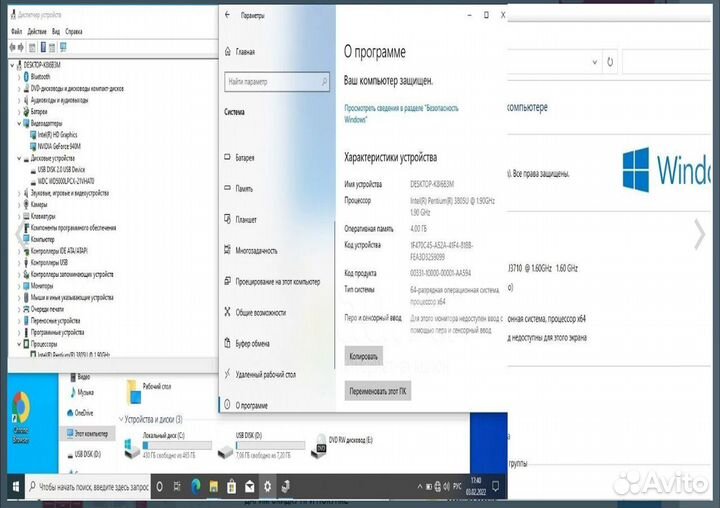The height and width of the screenshot is (508, 720).
Task: Collapse Устройства и диски group
Action: [121, 419]
